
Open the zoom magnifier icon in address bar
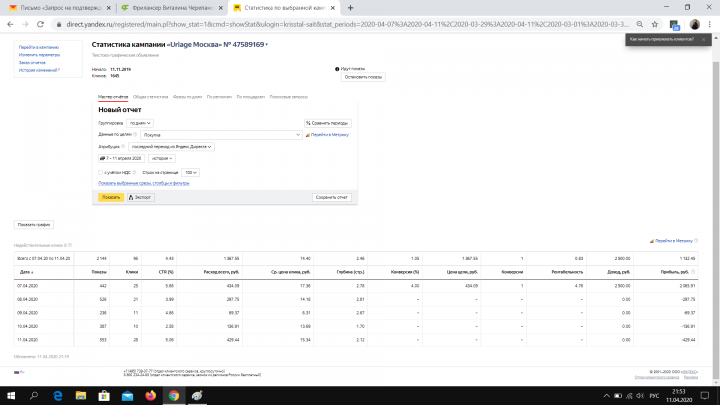(x=640, y=24)
